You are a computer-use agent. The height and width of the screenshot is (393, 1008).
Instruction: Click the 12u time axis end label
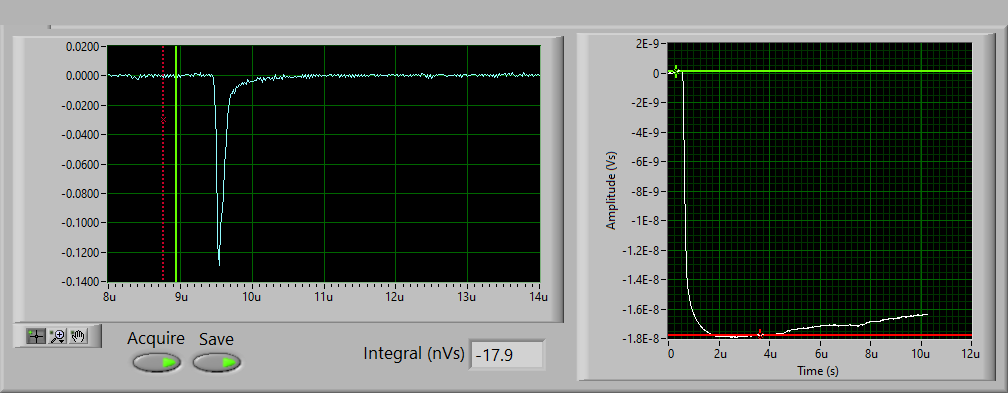[x=971, y=354]
